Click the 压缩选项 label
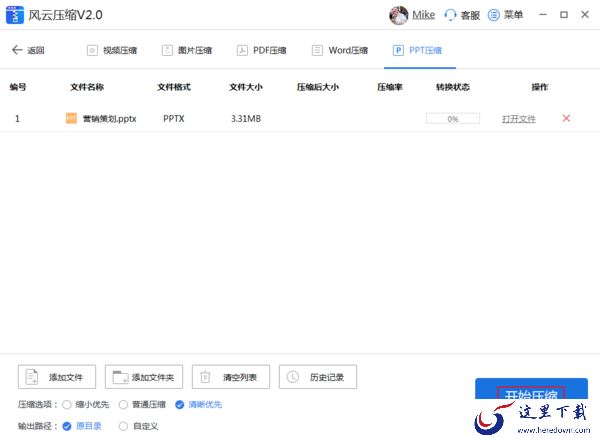This screenshot has width=600, height=438. tap(37, 404)
